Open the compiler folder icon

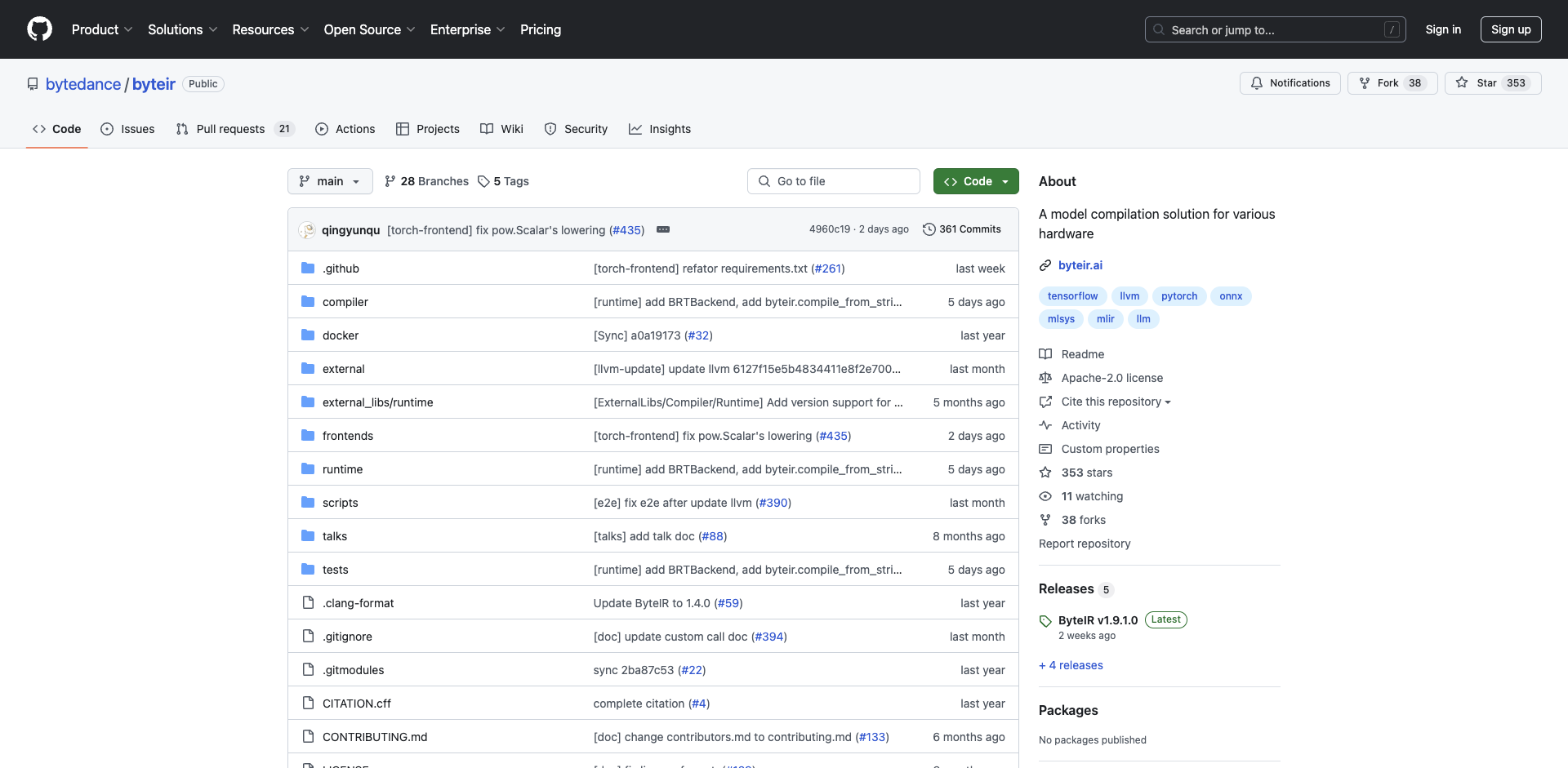click(x=308, y=302)
